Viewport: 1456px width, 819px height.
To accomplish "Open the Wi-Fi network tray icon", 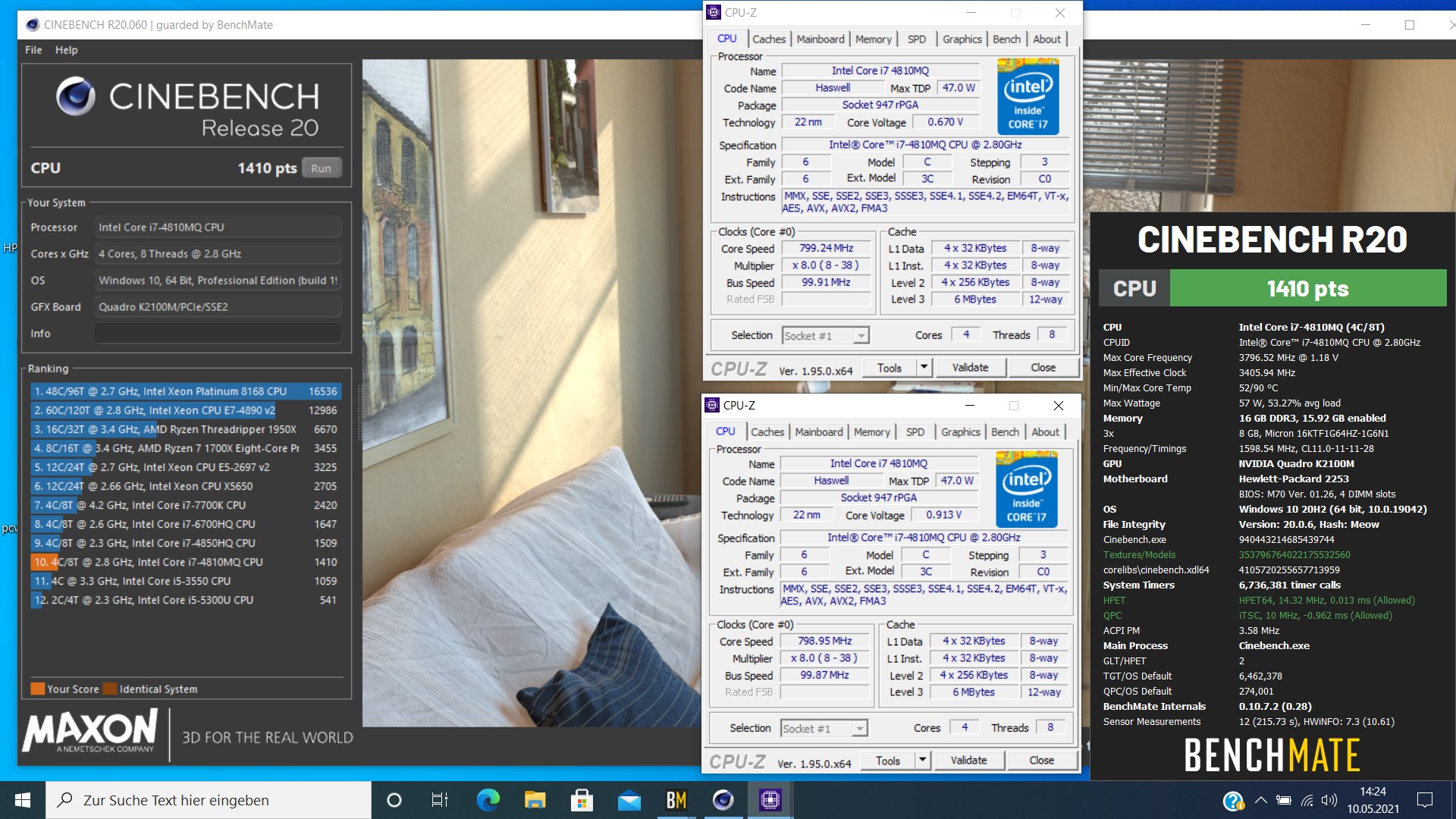I will (x=1307, y=800).
